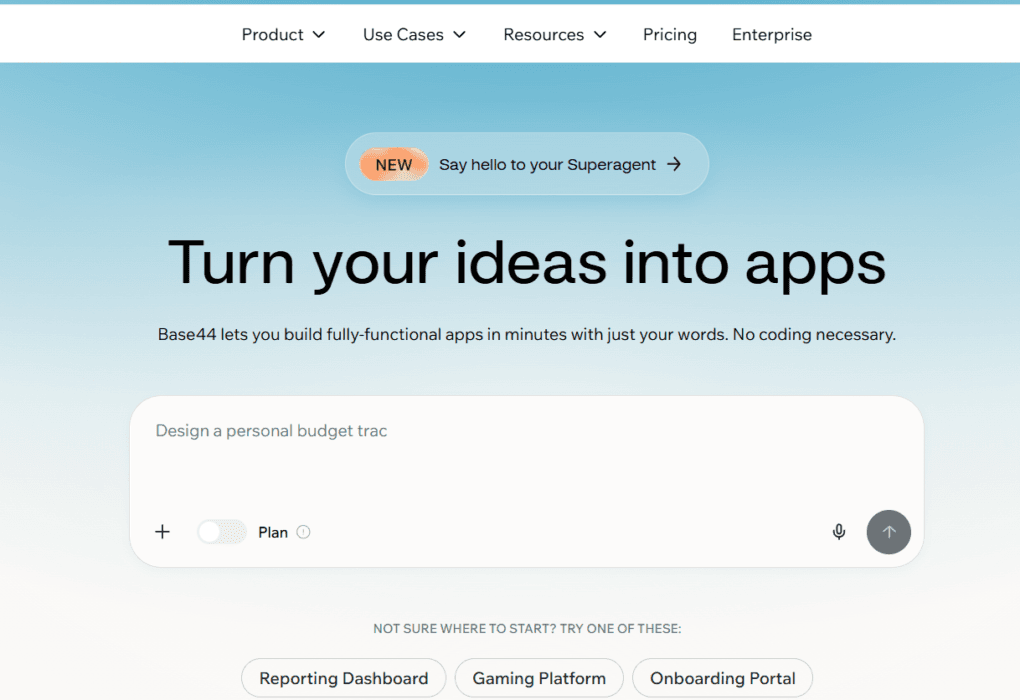The width and height of the screenshot is (1020, 700).
Task: Click the info icon beside Plan
Action: pos(304,532)
